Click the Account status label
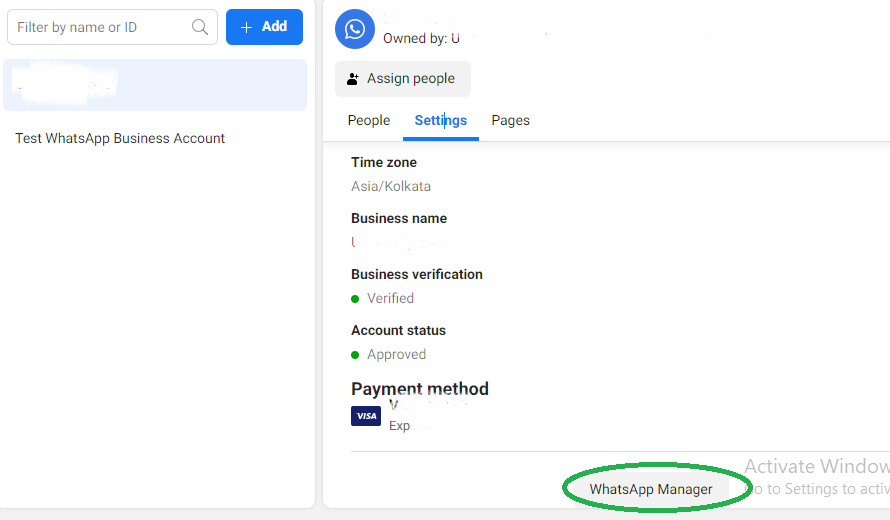This screenshot has height=520, width=890. pos(398,330)
